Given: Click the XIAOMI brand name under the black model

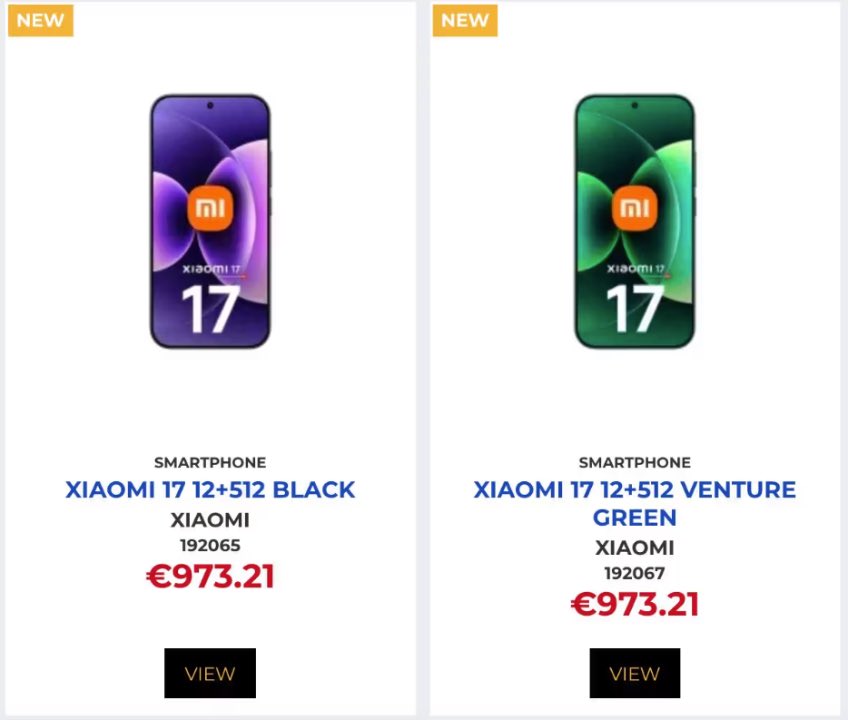Looking at the screenshot, I should pos(210,520).
